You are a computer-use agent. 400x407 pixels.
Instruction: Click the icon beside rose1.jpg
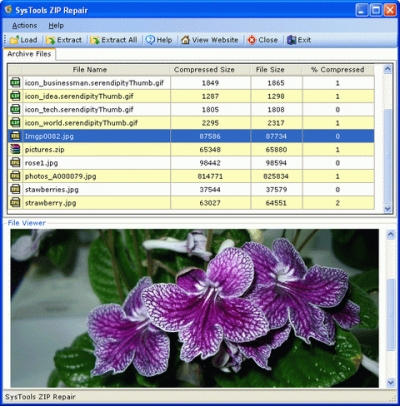click(15, 163)
